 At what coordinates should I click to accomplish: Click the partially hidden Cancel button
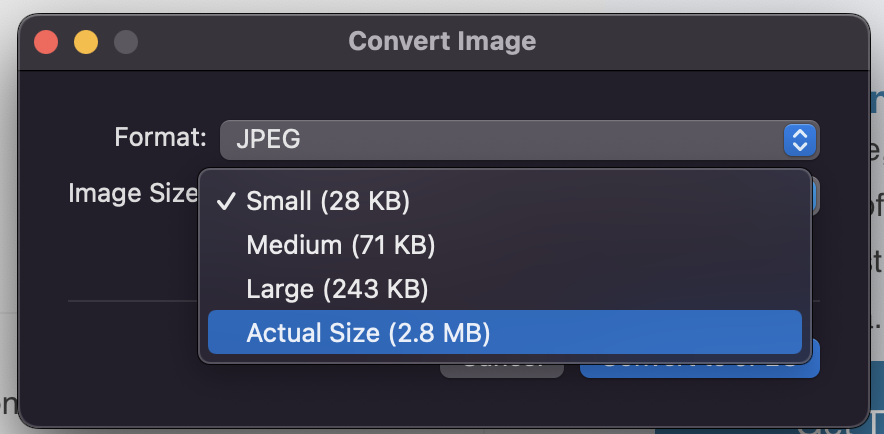click(x=502, y=370)
